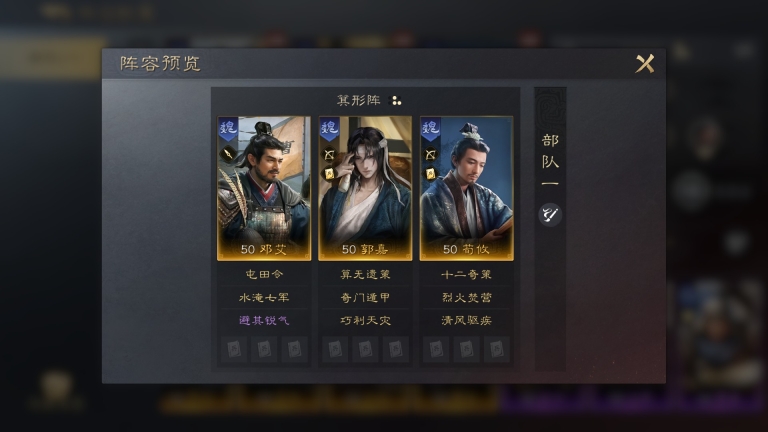The image size is (768, 432).
Task: Click the brush edit icon under 部队一
Action: (x=550, y=215)
